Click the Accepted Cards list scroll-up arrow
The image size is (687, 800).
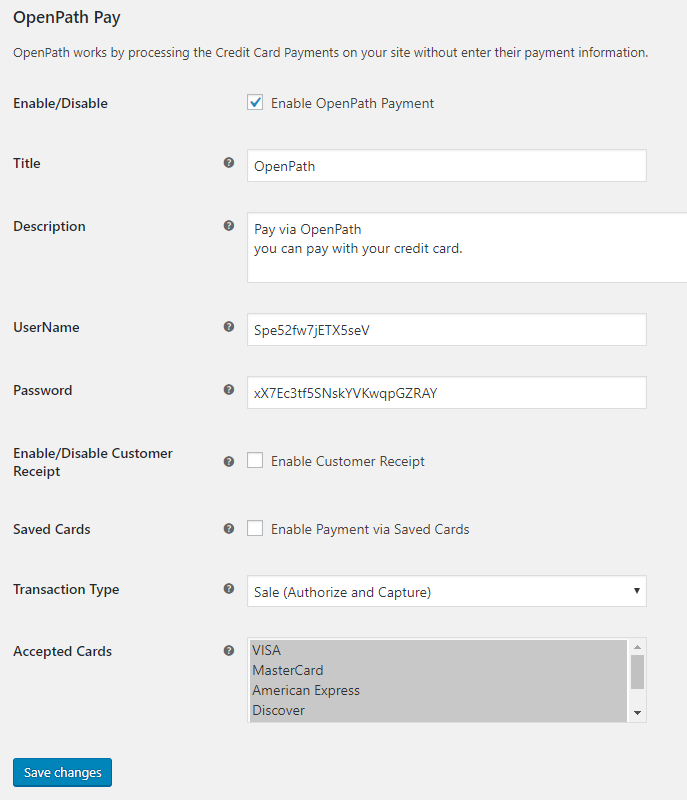(638, 647)
